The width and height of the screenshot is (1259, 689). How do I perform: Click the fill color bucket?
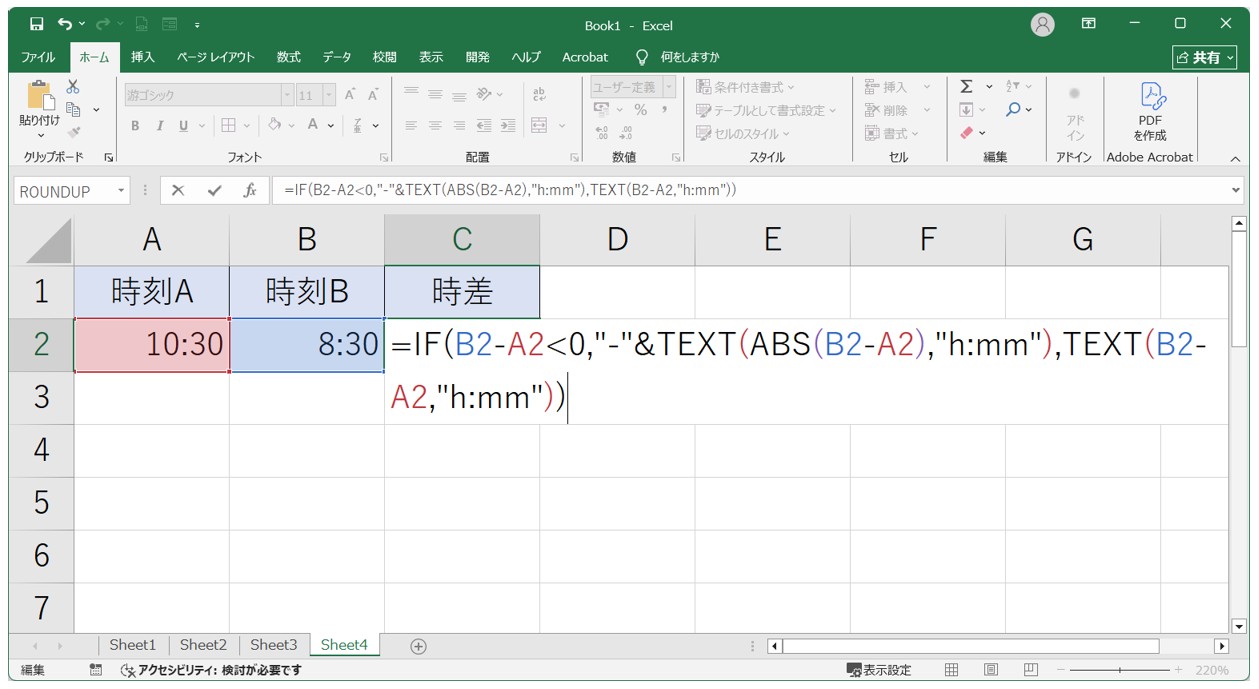coord(274,126)
